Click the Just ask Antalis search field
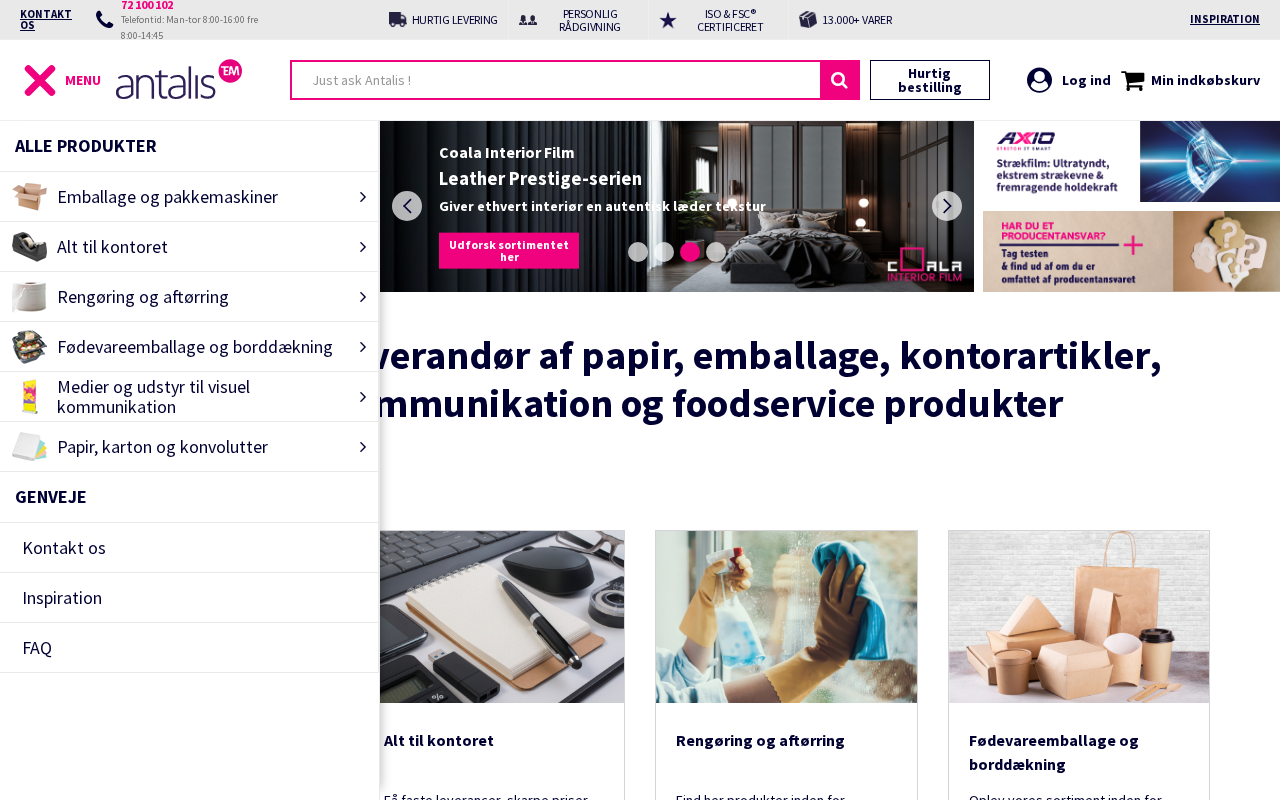 tap(556, 80)
